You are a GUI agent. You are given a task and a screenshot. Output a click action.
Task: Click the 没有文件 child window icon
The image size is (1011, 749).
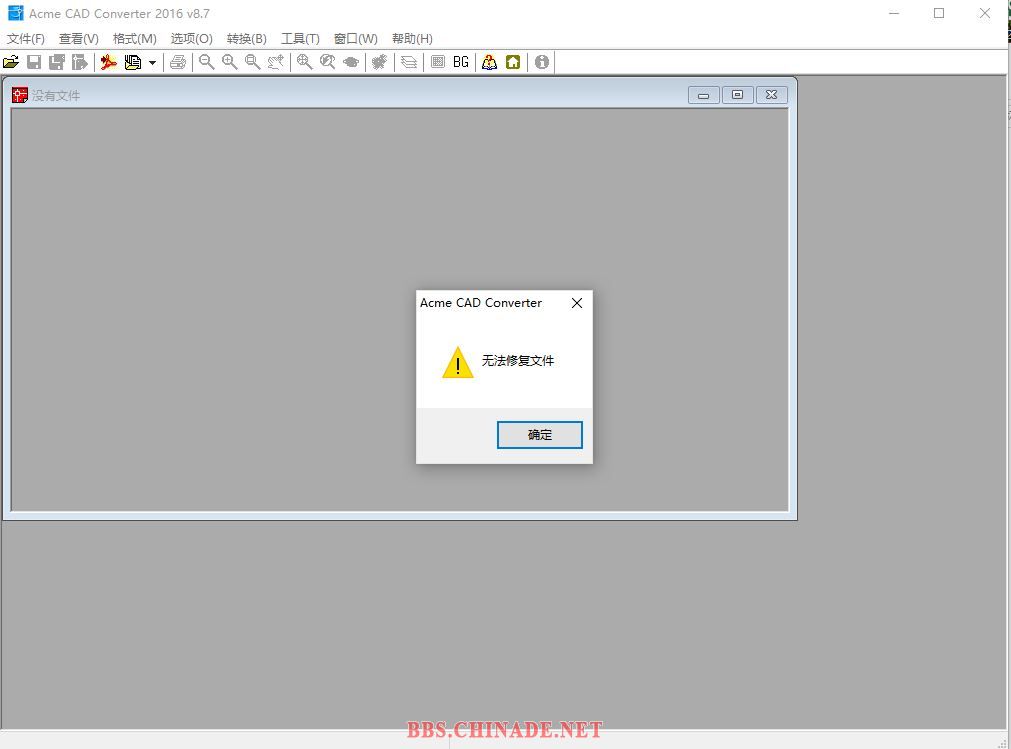point(19,95)
